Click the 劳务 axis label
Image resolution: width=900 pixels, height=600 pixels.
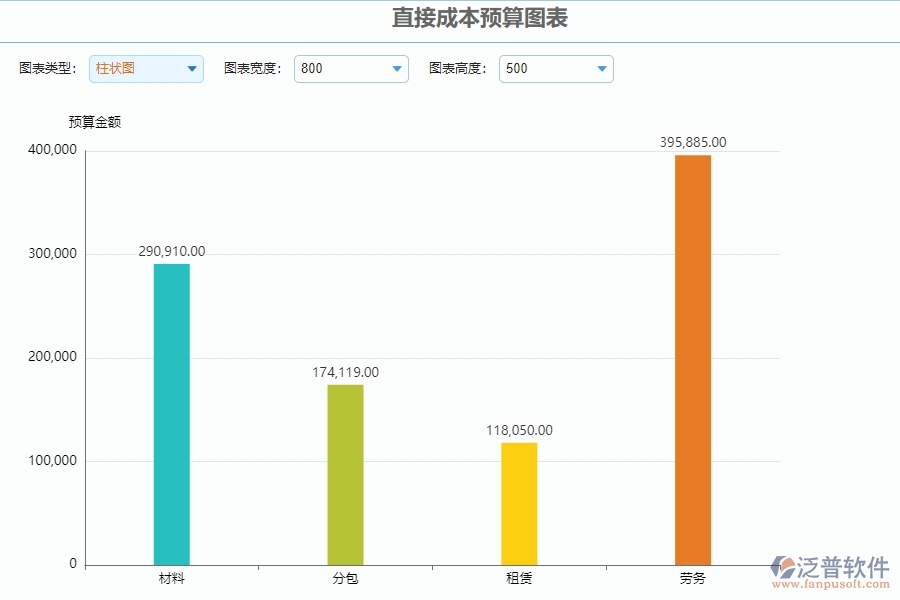click(x=691, y=578)
